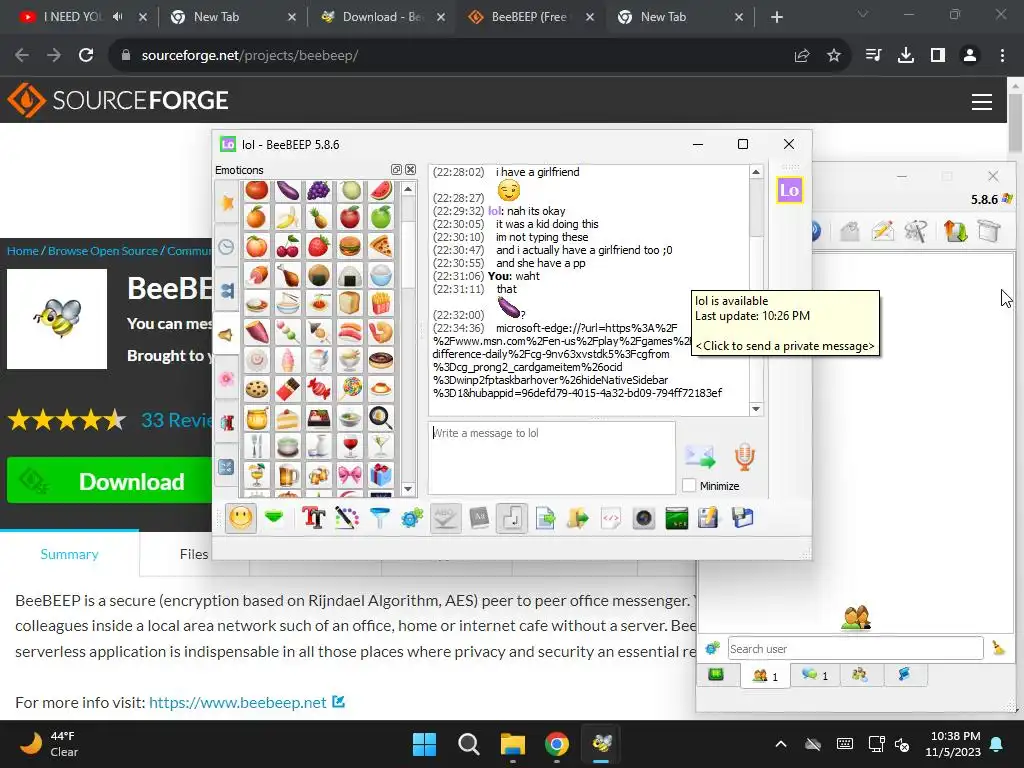The width and height of the screenshot is (1024, 768).
Task: Record a voice message with the microphone icon
Action: click(744, 456)
